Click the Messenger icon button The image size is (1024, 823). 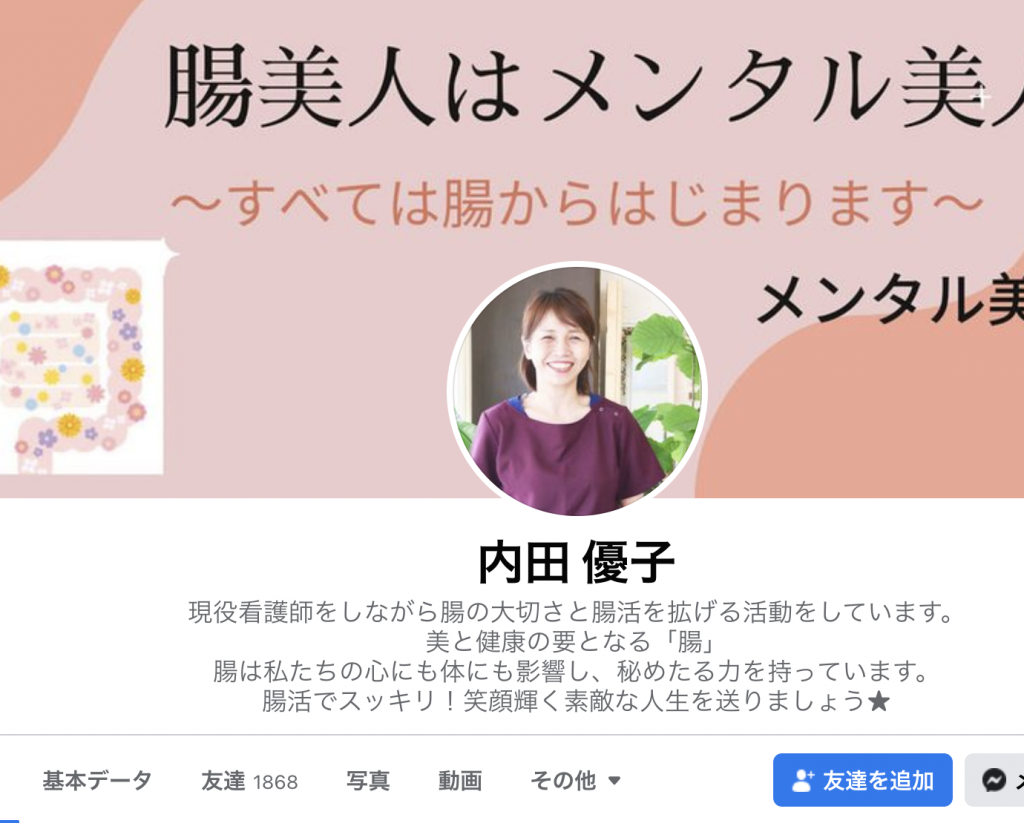tap(995, 780)
